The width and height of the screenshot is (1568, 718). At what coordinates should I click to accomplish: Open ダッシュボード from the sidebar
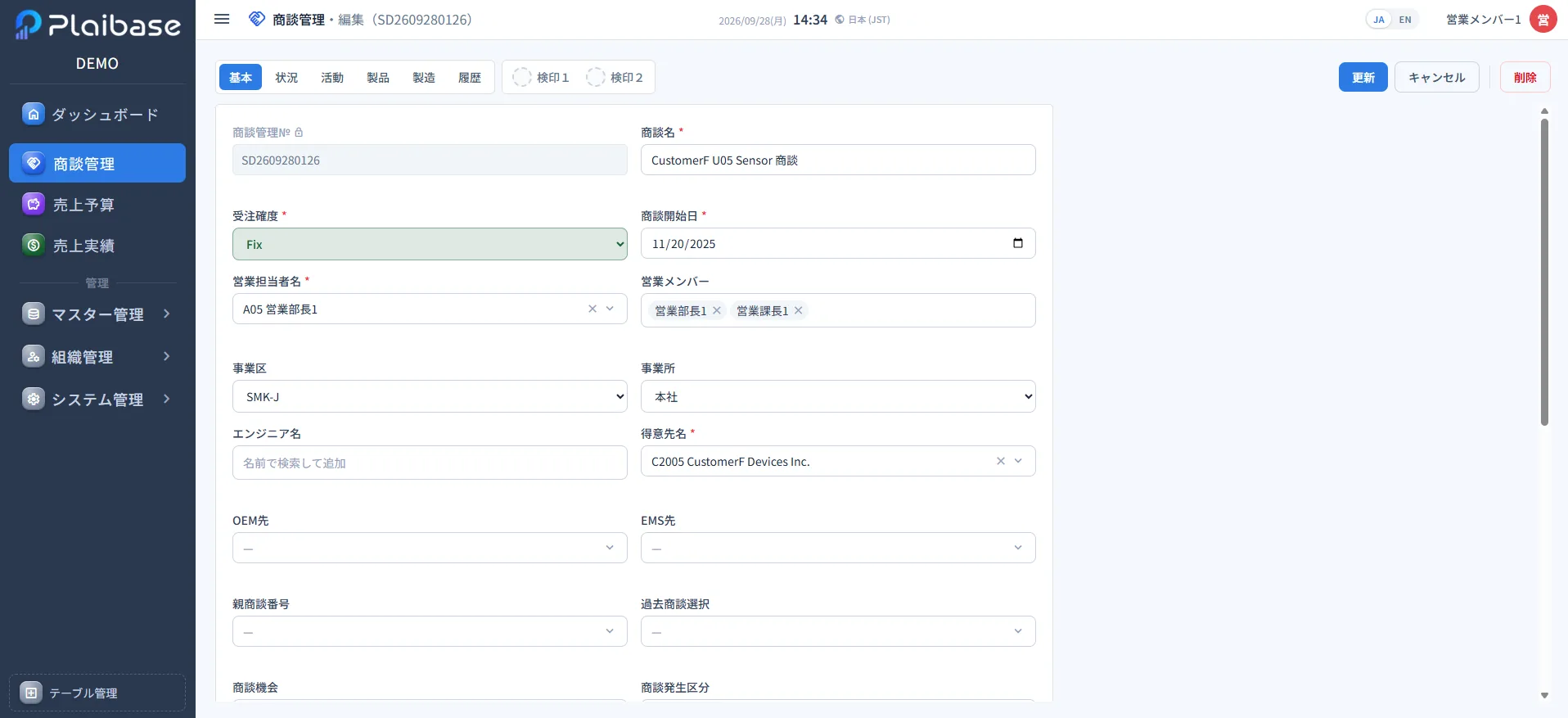(97, 115)
